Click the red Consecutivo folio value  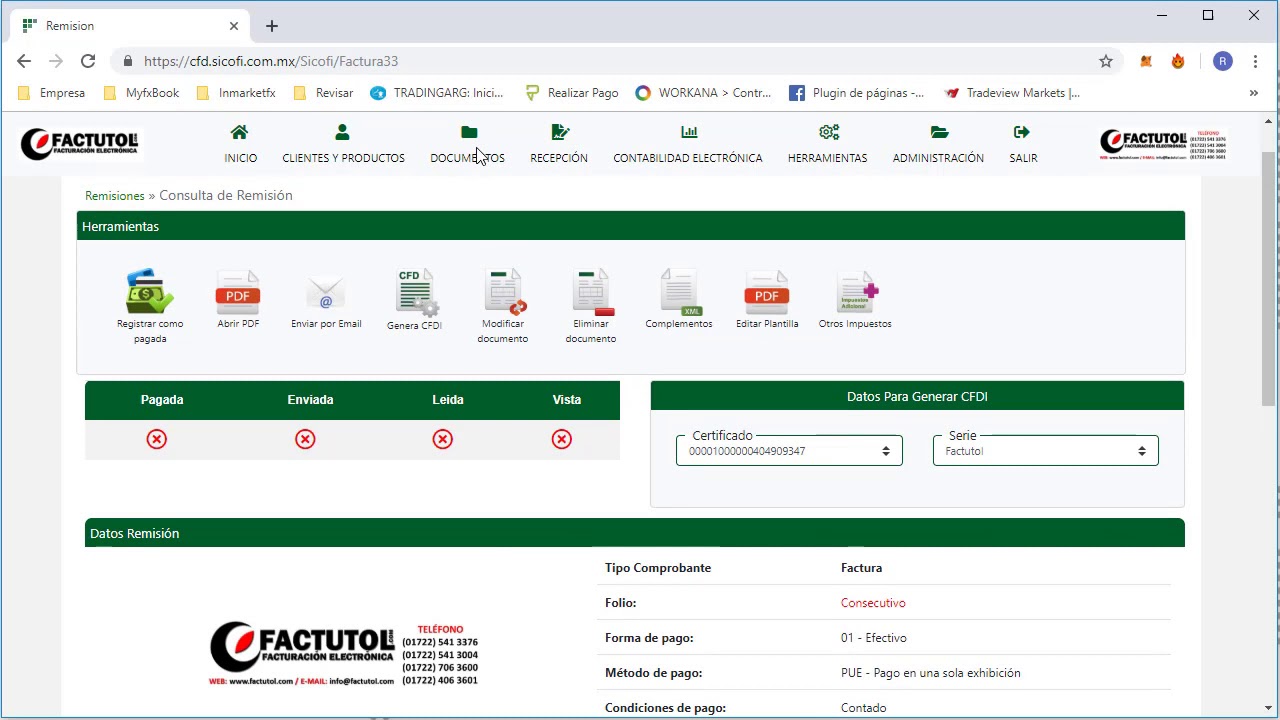pyautogui.click(x=873, y=603)
